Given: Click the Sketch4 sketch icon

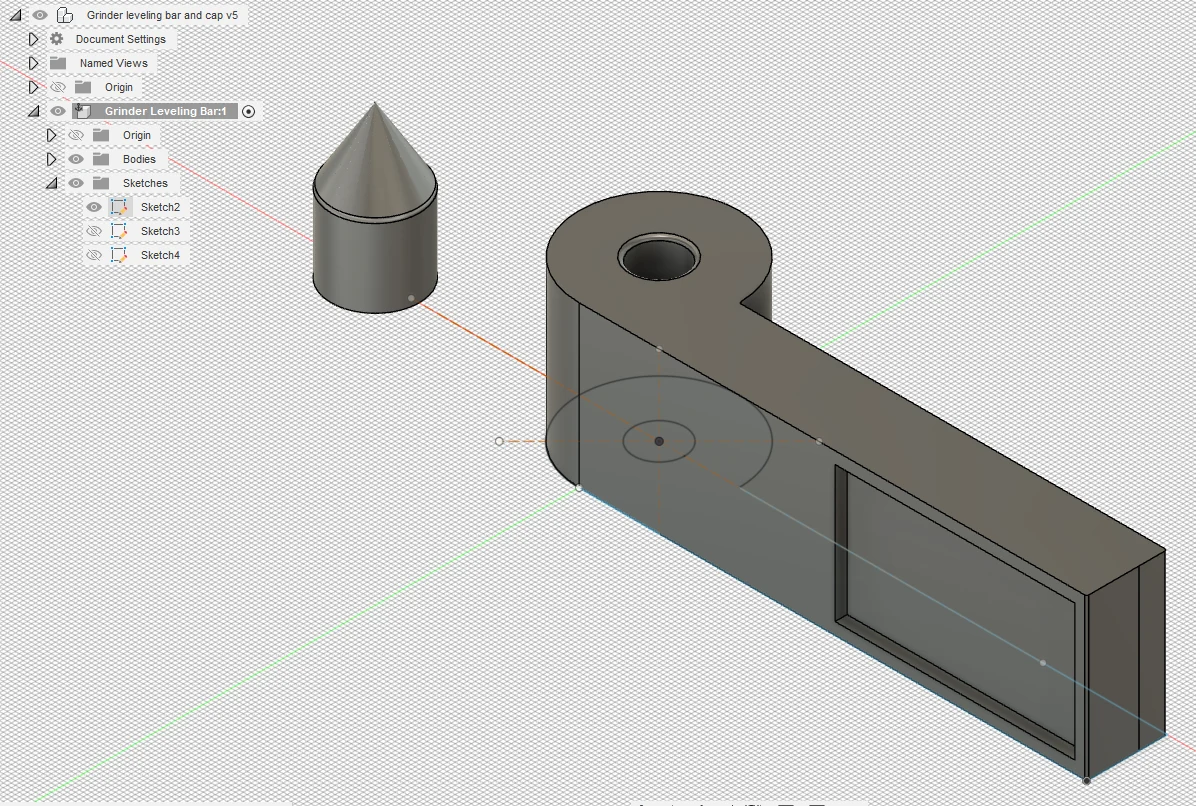Looking at the screenshot, I should pos(119,255).
